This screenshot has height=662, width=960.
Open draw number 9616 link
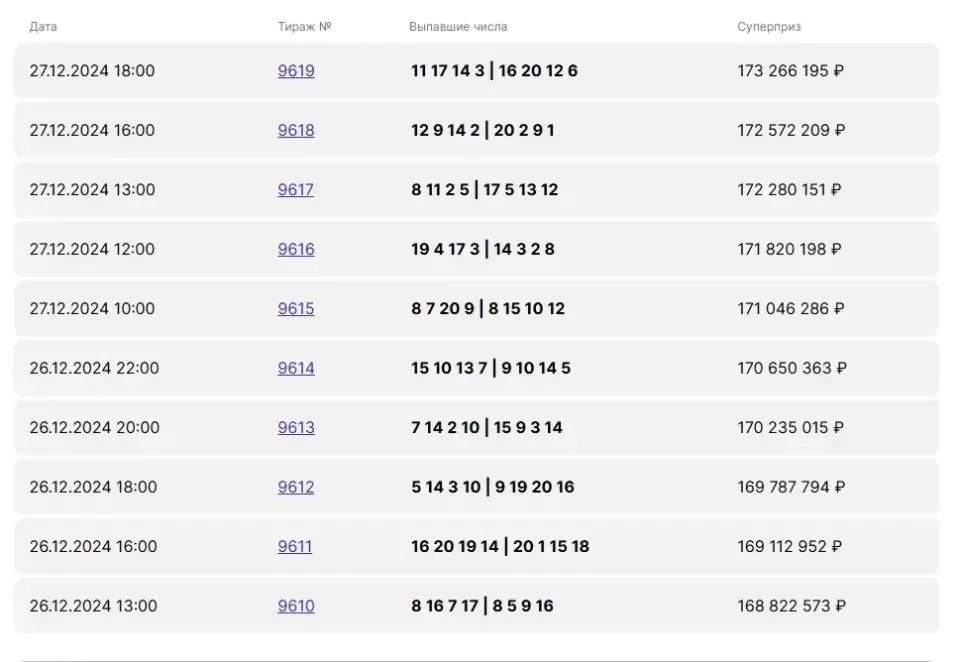click(x=296, y=249)
